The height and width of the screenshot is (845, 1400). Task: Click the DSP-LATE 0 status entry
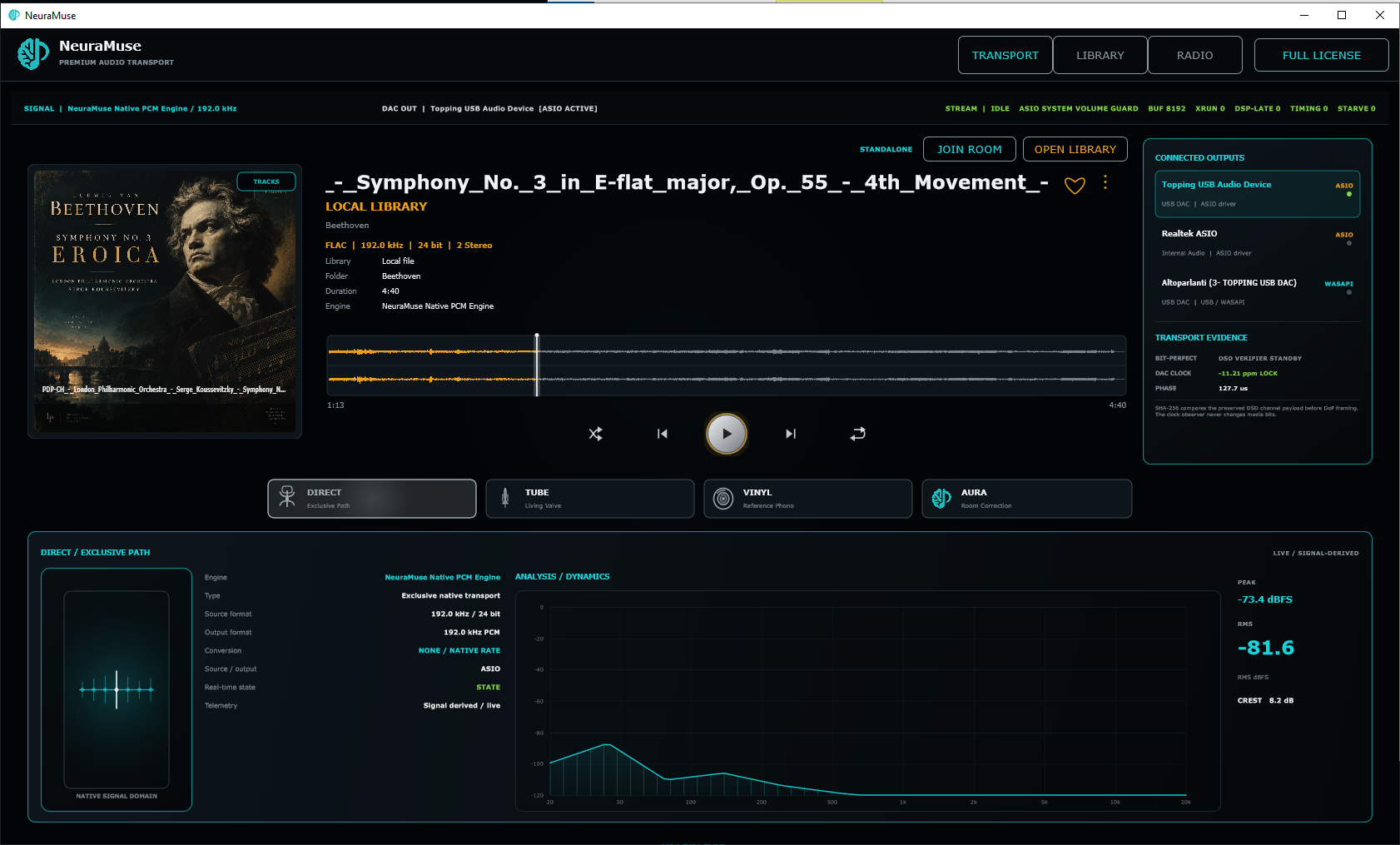[1258, 109]
